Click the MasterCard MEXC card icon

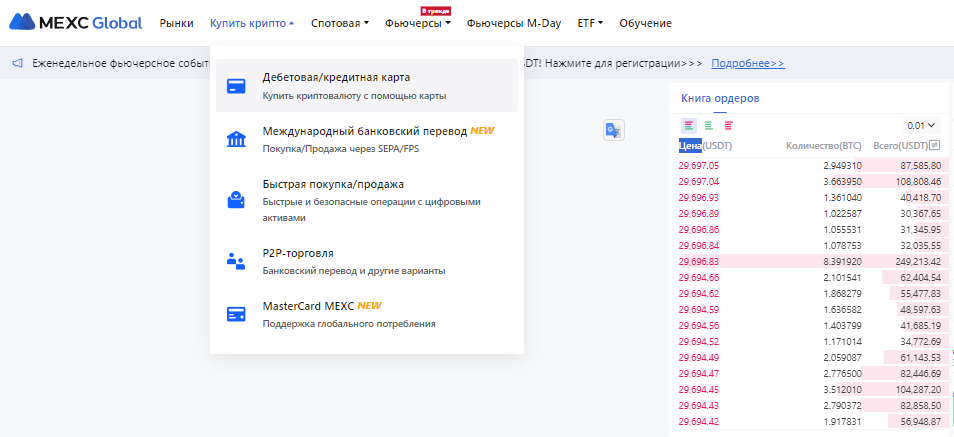point(236,314)
